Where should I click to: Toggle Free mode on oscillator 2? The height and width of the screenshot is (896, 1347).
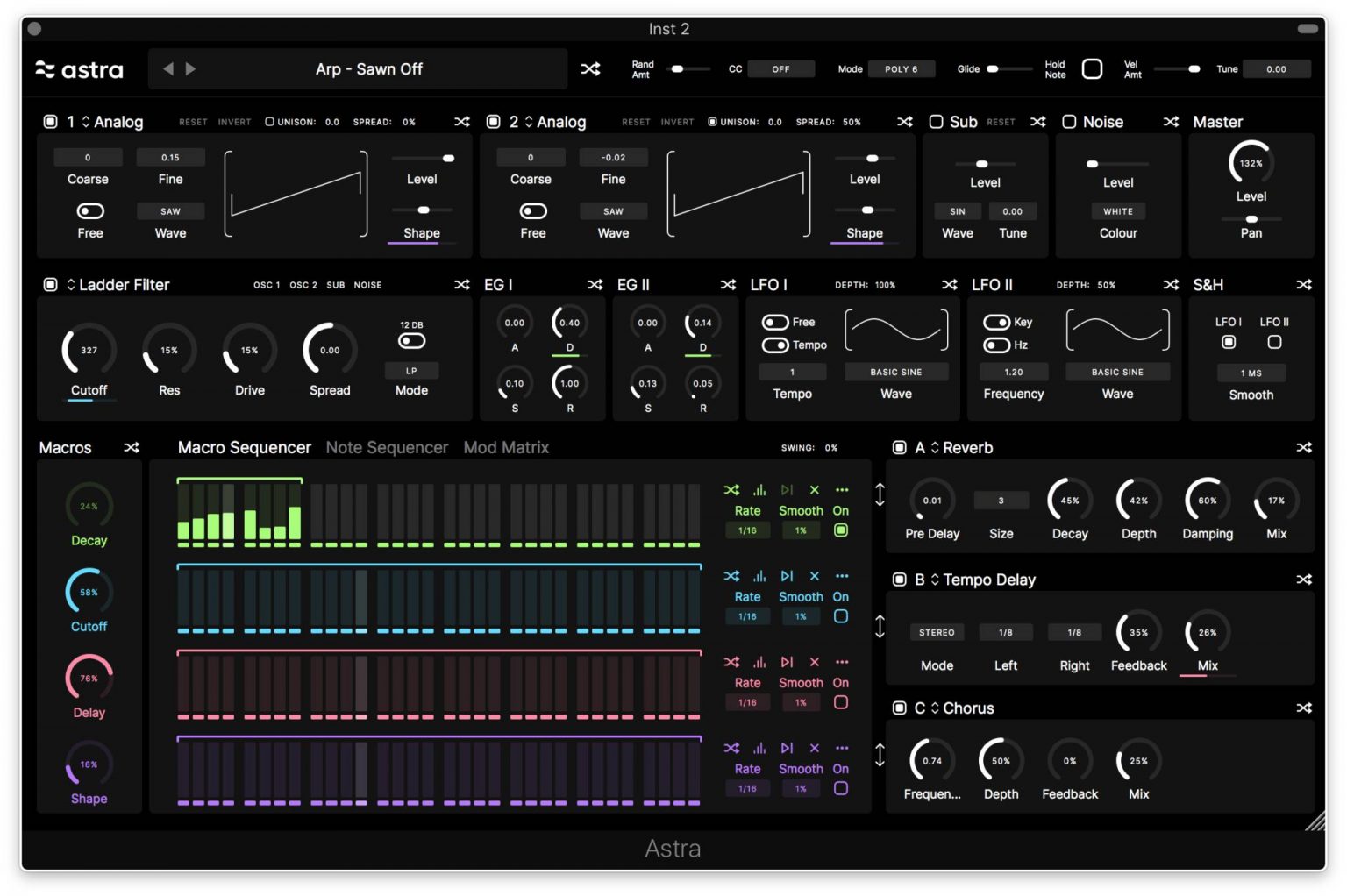(532, 210)
